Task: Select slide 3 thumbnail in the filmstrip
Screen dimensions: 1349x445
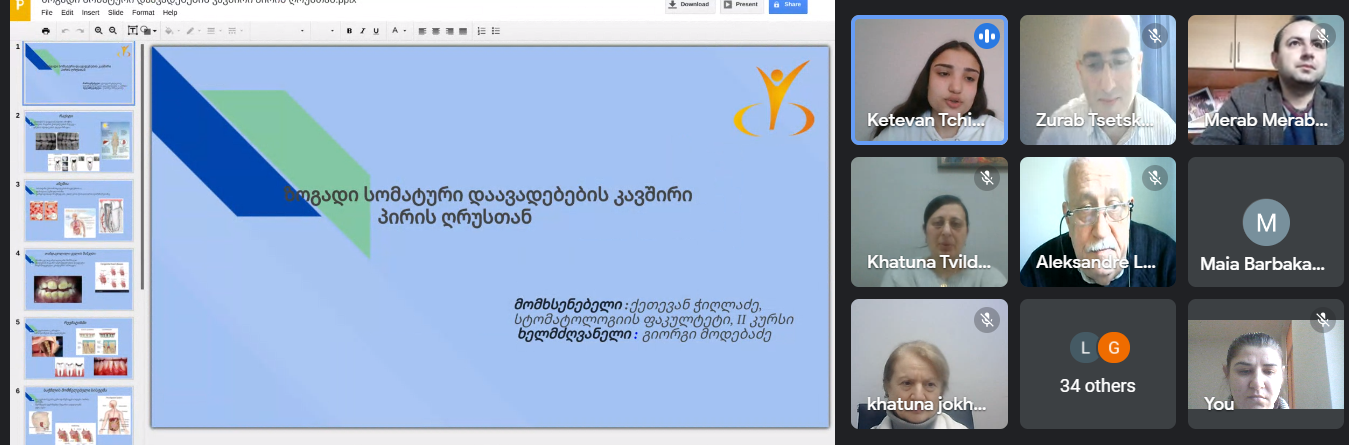Action: [79, 211]
